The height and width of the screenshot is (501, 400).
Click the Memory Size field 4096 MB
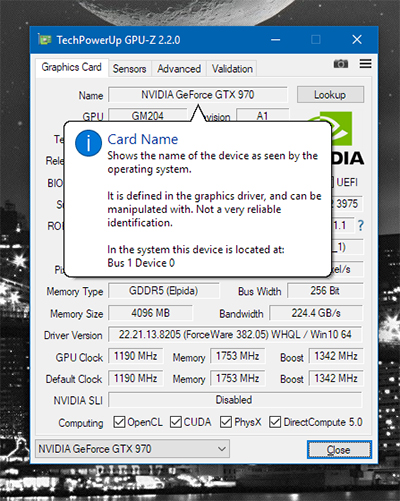150,313
